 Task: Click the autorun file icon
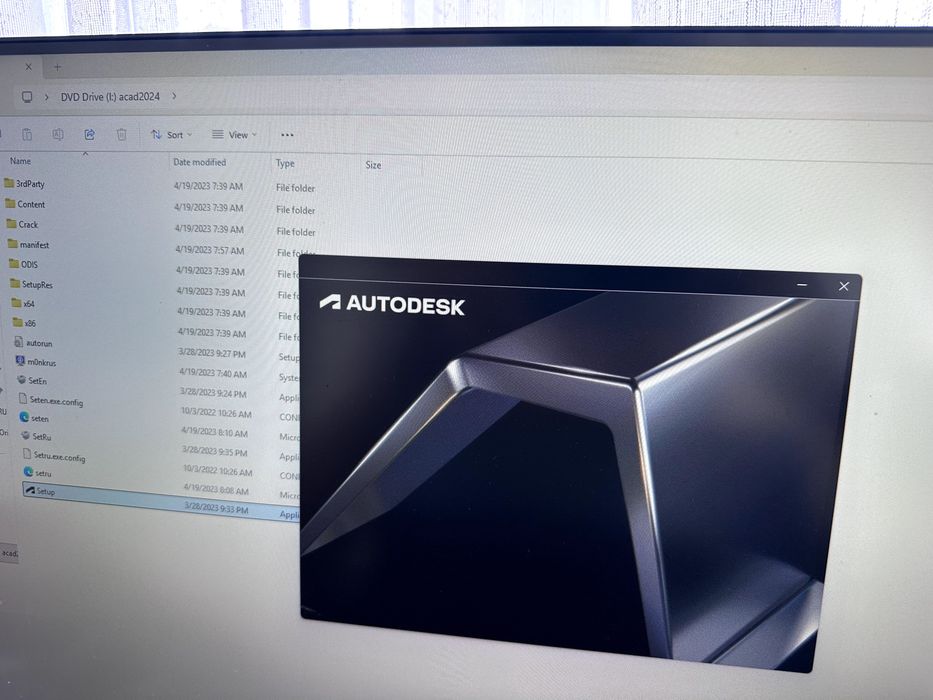tap(19, 342)
